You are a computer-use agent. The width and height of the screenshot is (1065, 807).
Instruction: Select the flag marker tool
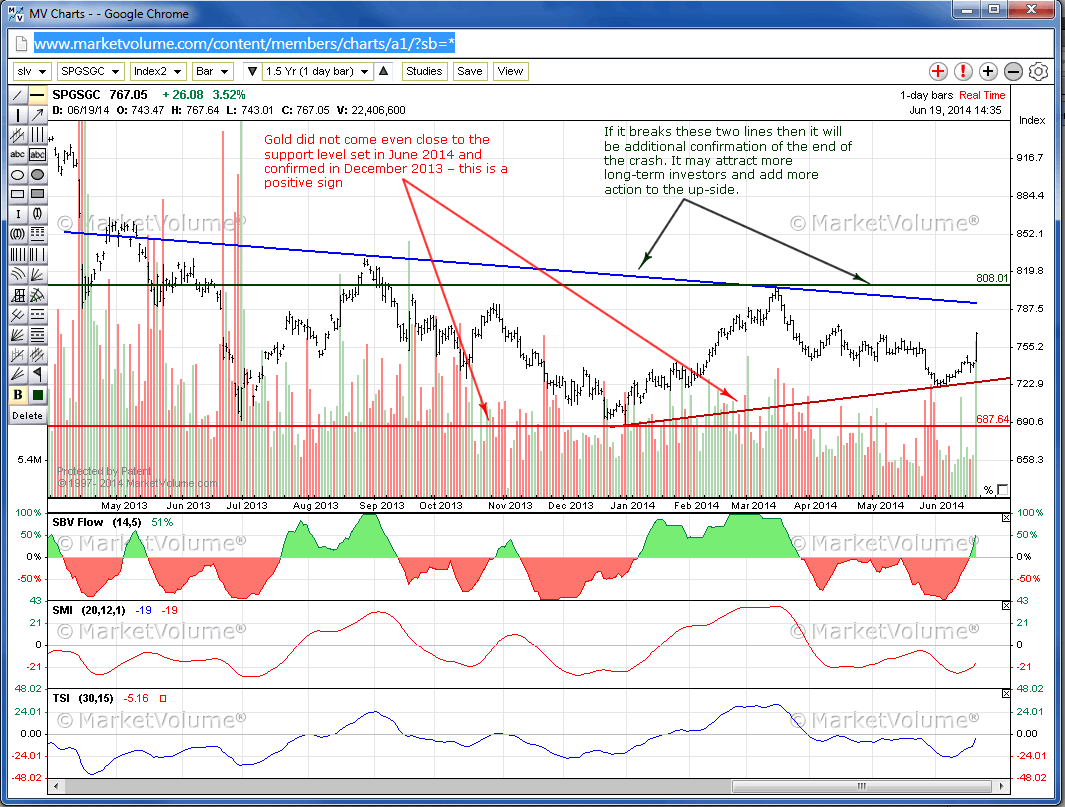coord(37,374)
